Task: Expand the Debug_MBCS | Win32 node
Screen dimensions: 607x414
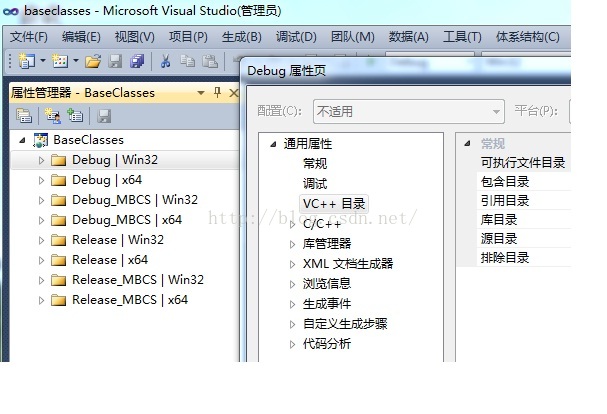Action: coord(41,200)
